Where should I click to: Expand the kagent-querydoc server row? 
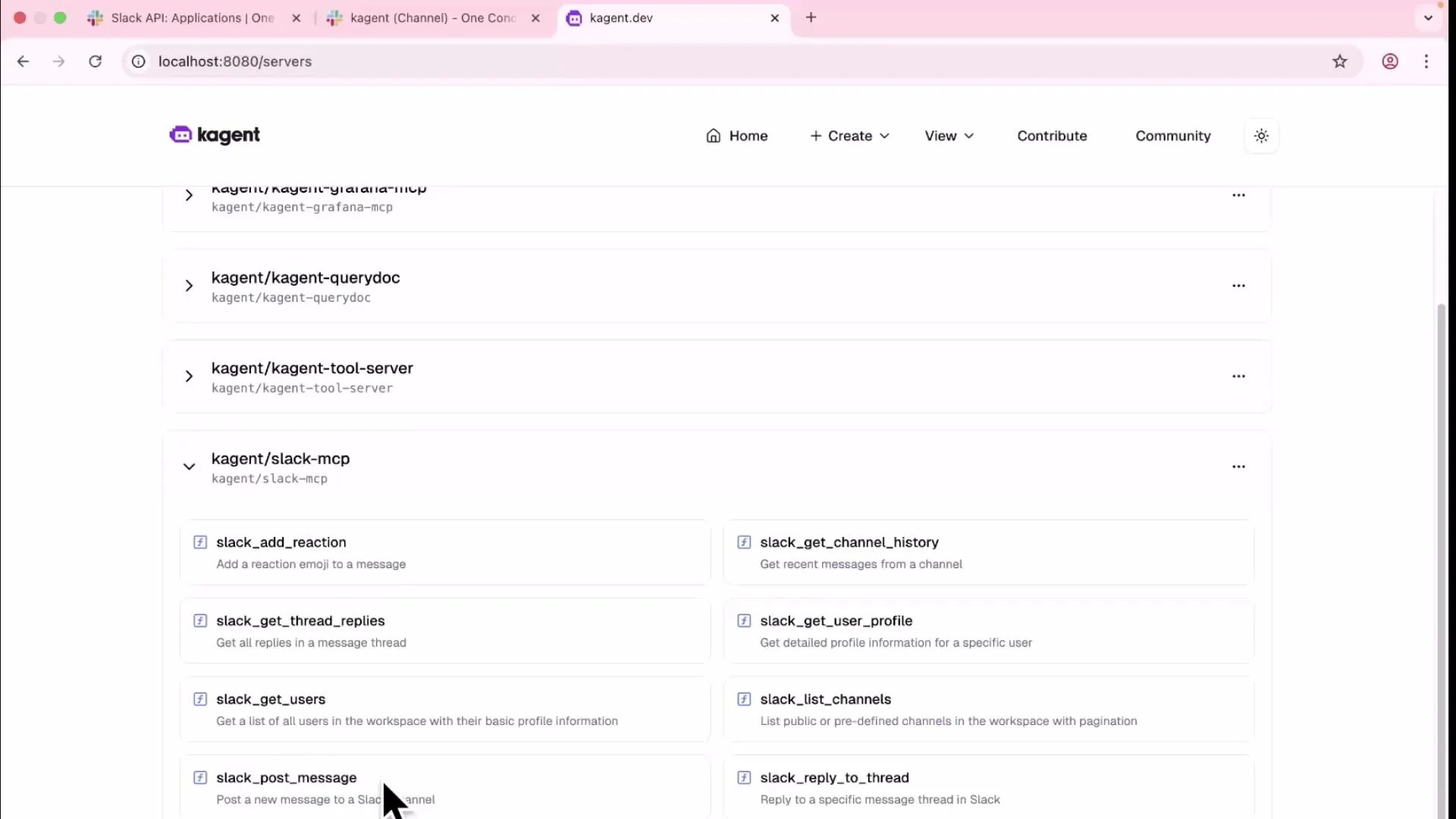point(189,286)
